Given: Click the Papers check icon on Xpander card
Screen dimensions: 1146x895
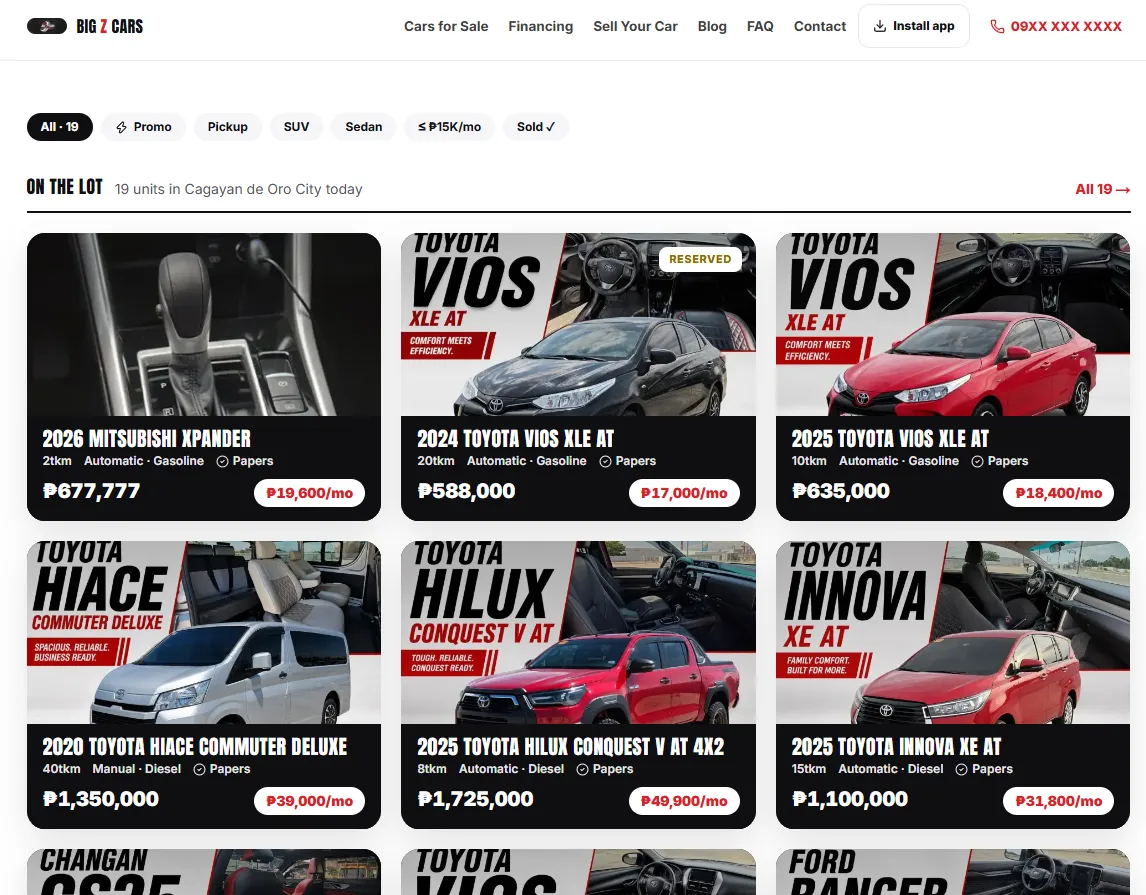Looking at the screenshot, I should pyautogui.click(x=222, y=462).
